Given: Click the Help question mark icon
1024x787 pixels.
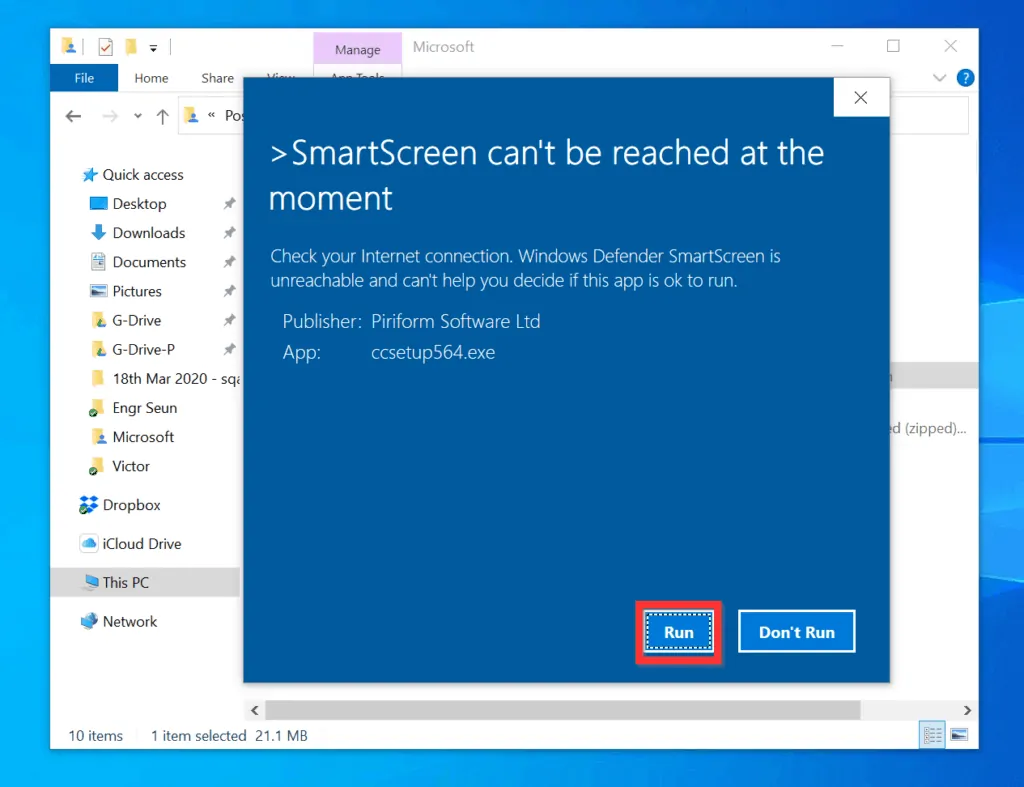Looking at the screenshot, I should tap(965, 77).
